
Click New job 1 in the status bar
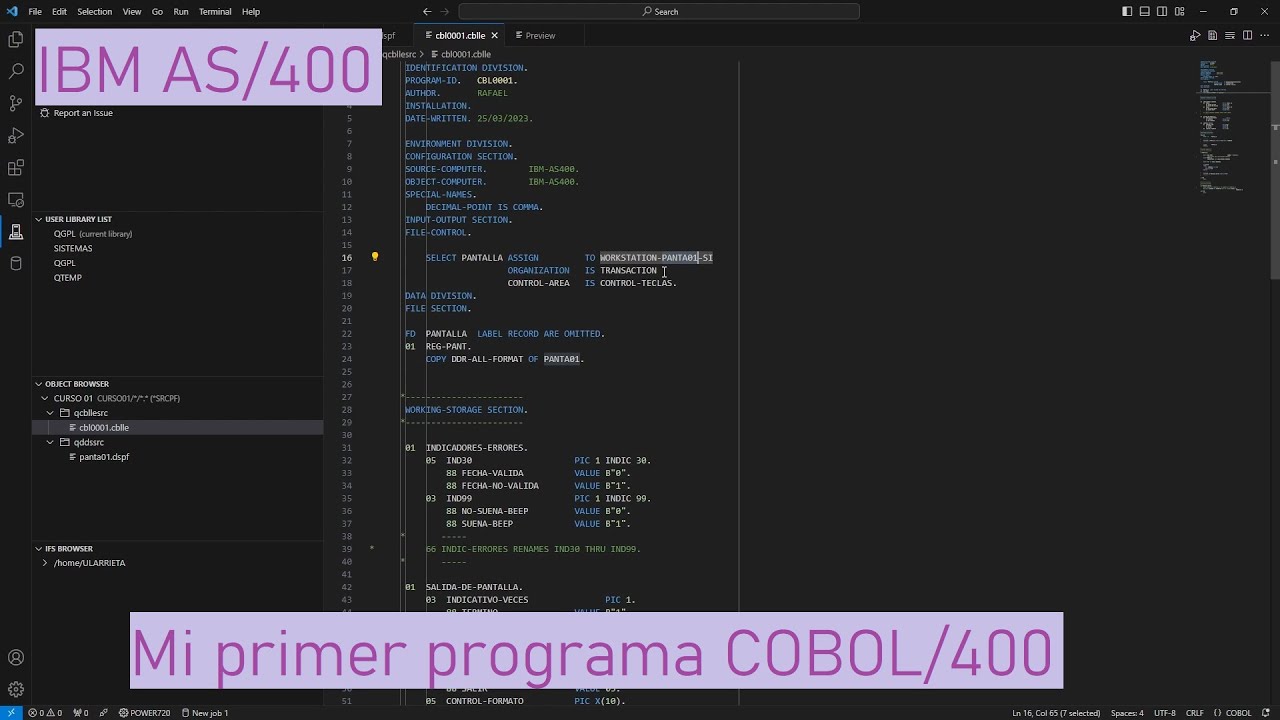click(204, 713)
